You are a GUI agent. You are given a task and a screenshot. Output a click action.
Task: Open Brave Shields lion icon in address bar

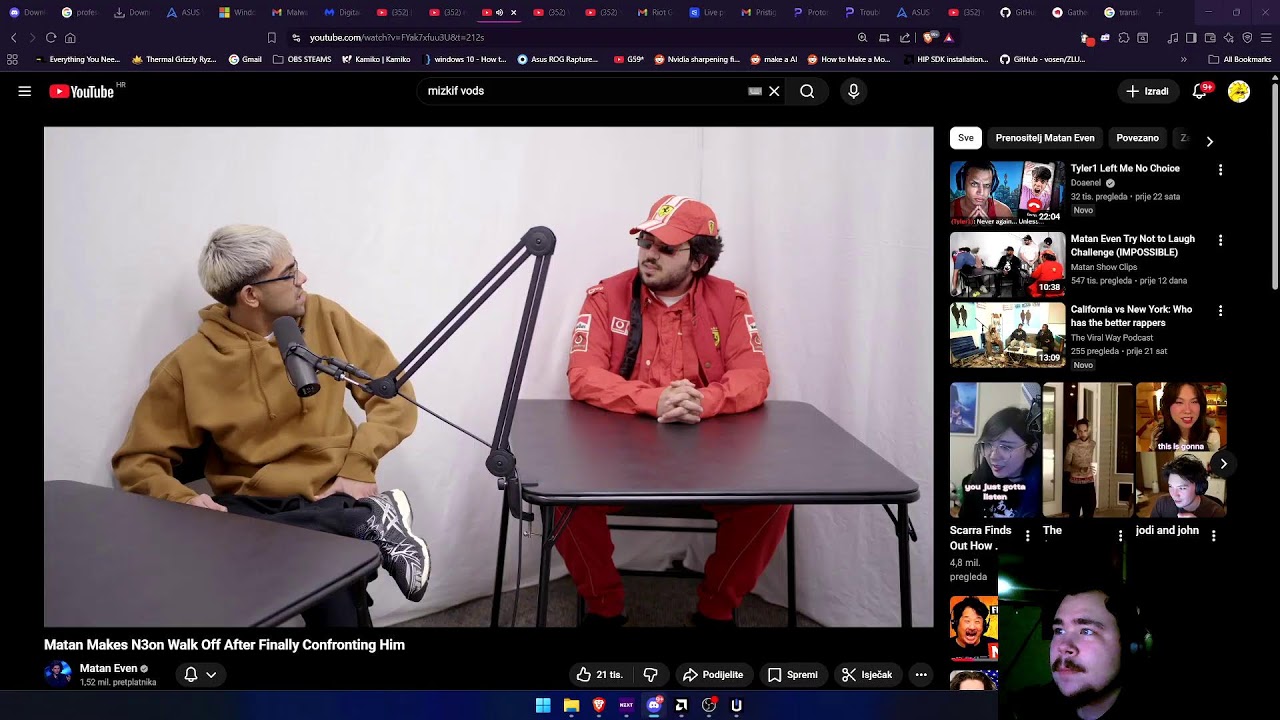click(x=930, y=38)
